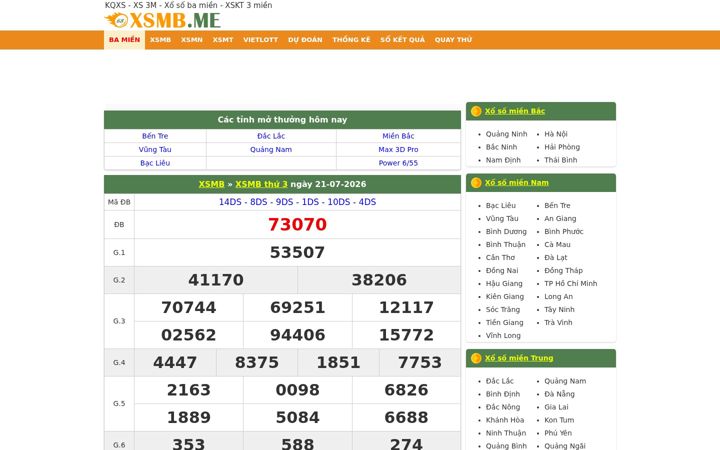The image size is (720, 450).
Task: Open Kiên Giang in the sidebar
Action: click(505, 297)
